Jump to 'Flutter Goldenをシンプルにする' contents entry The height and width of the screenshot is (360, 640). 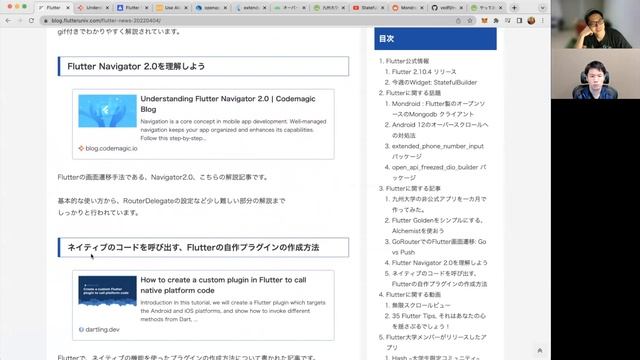coord(438,226)
